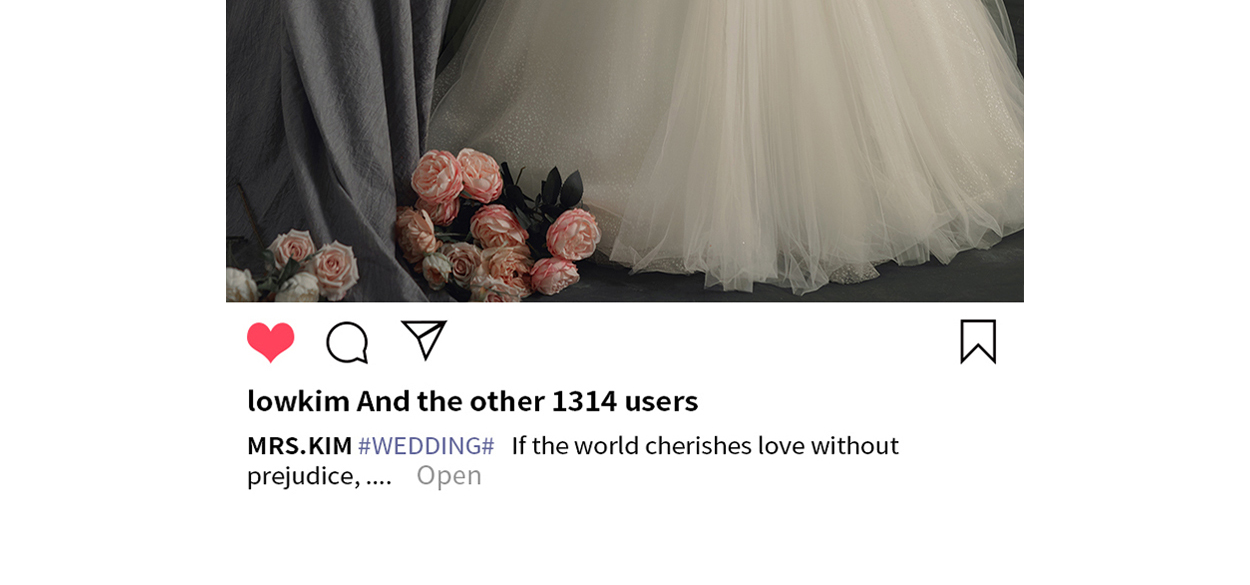Open the lowkim user profile
This screenshot has width=1250, height=585.
[298, 401]
